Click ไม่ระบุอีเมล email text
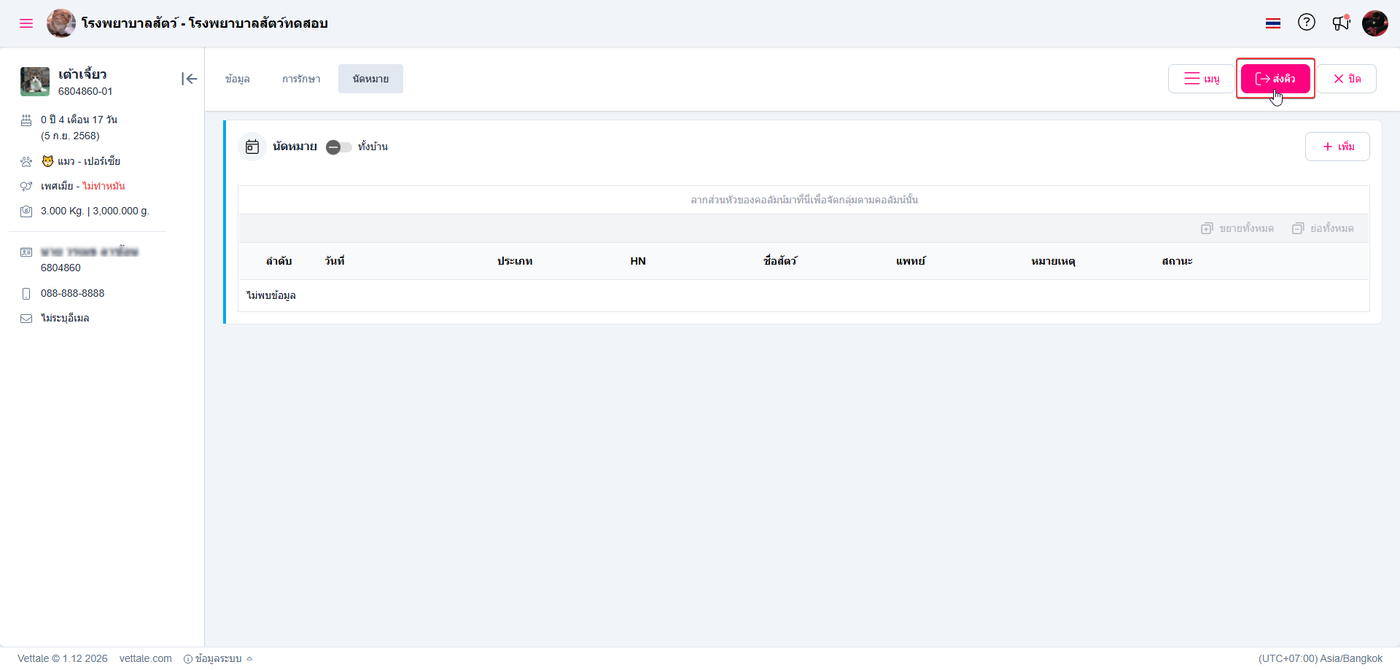Viewport: 1400px width, 670px height. 65,319
